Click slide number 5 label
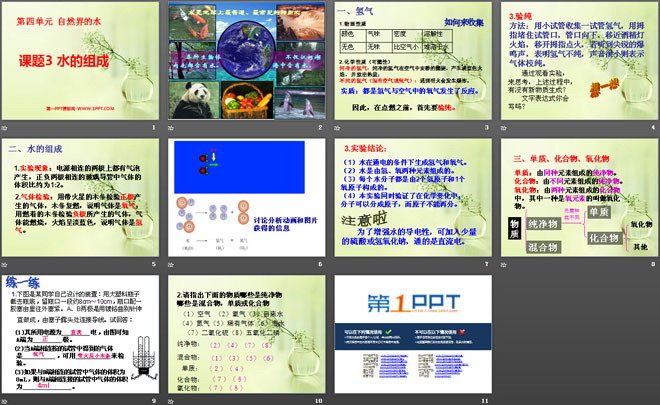 pos(154,264)
